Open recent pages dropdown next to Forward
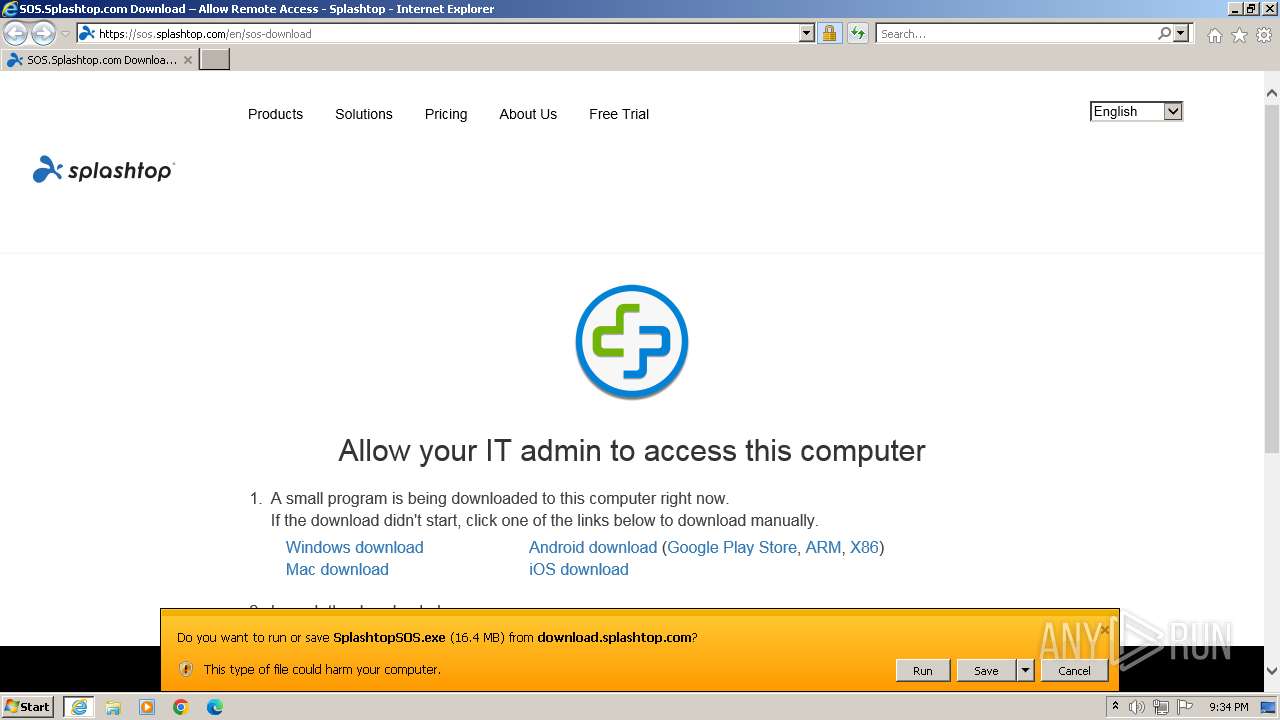 66,34
